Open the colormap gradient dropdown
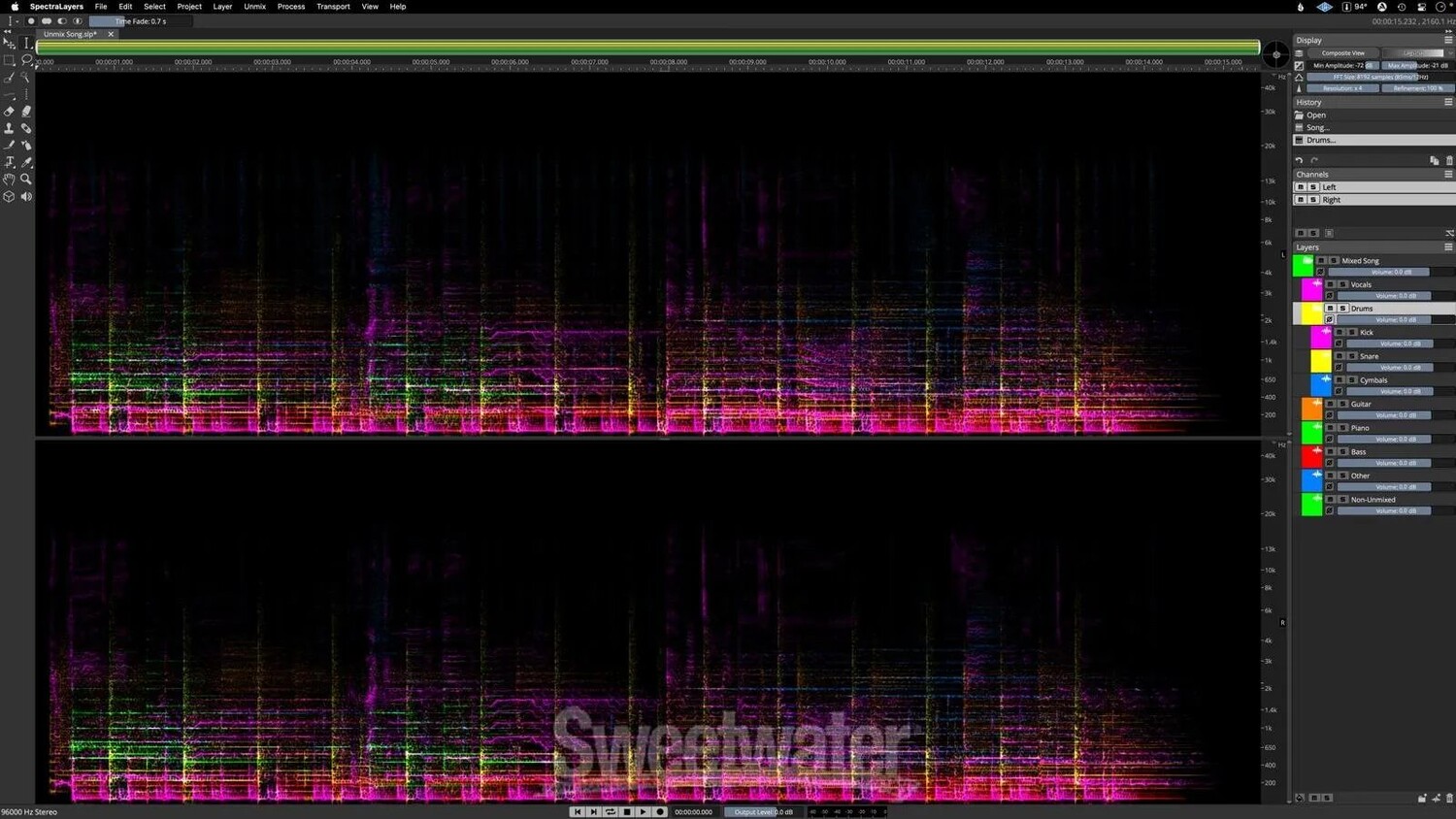 point(1418,53)
